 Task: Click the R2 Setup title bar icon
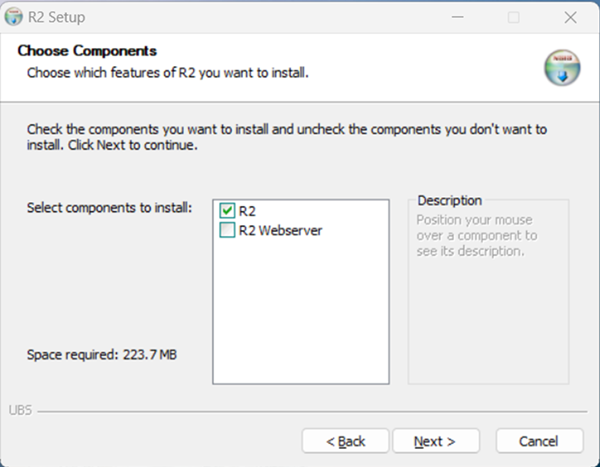pyautogui.click(x=14, y=17)
